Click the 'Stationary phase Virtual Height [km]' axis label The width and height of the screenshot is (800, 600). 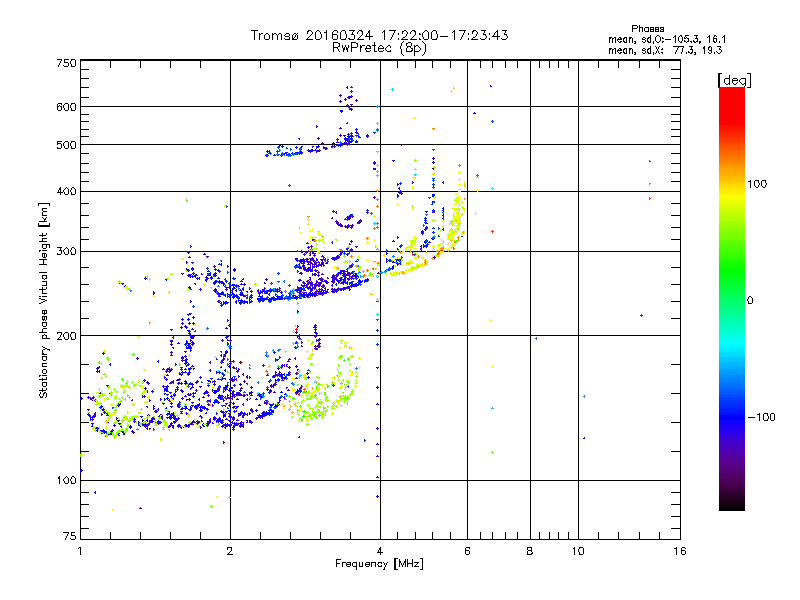(x=43, y=300)
